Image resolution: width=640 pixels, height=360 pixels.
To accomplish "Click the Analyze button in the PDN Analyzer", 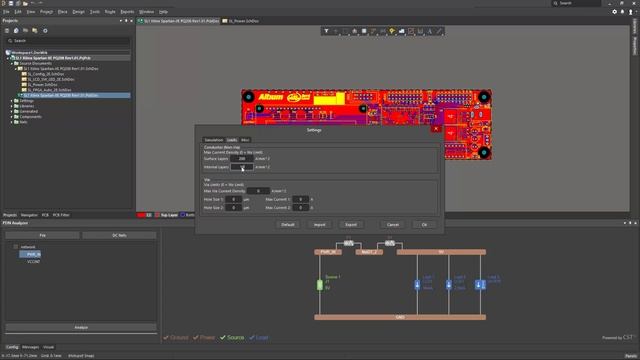I will pos(81,327).
